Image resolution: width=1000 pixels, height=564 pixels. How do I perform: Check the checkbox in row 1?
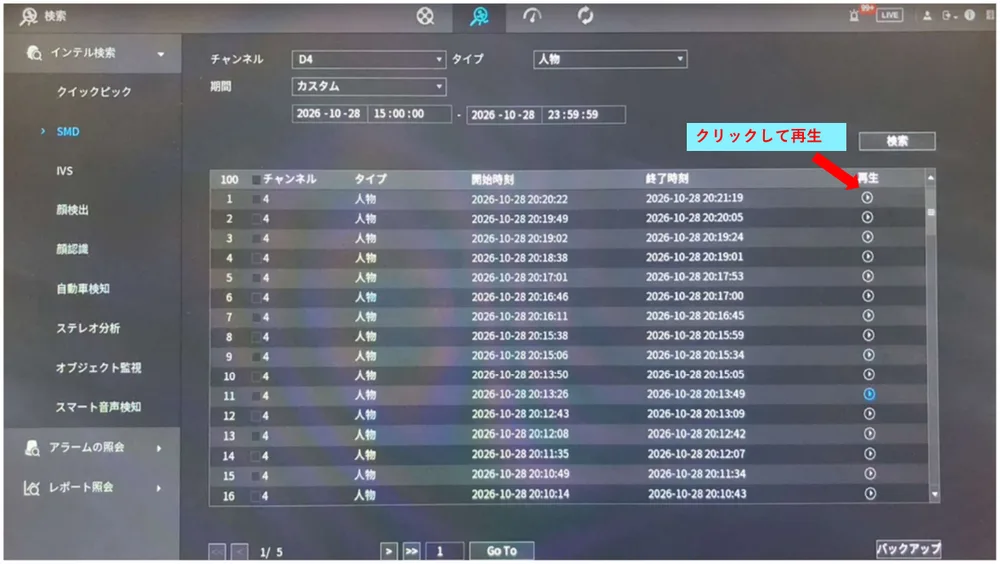(x=256, y=199)
